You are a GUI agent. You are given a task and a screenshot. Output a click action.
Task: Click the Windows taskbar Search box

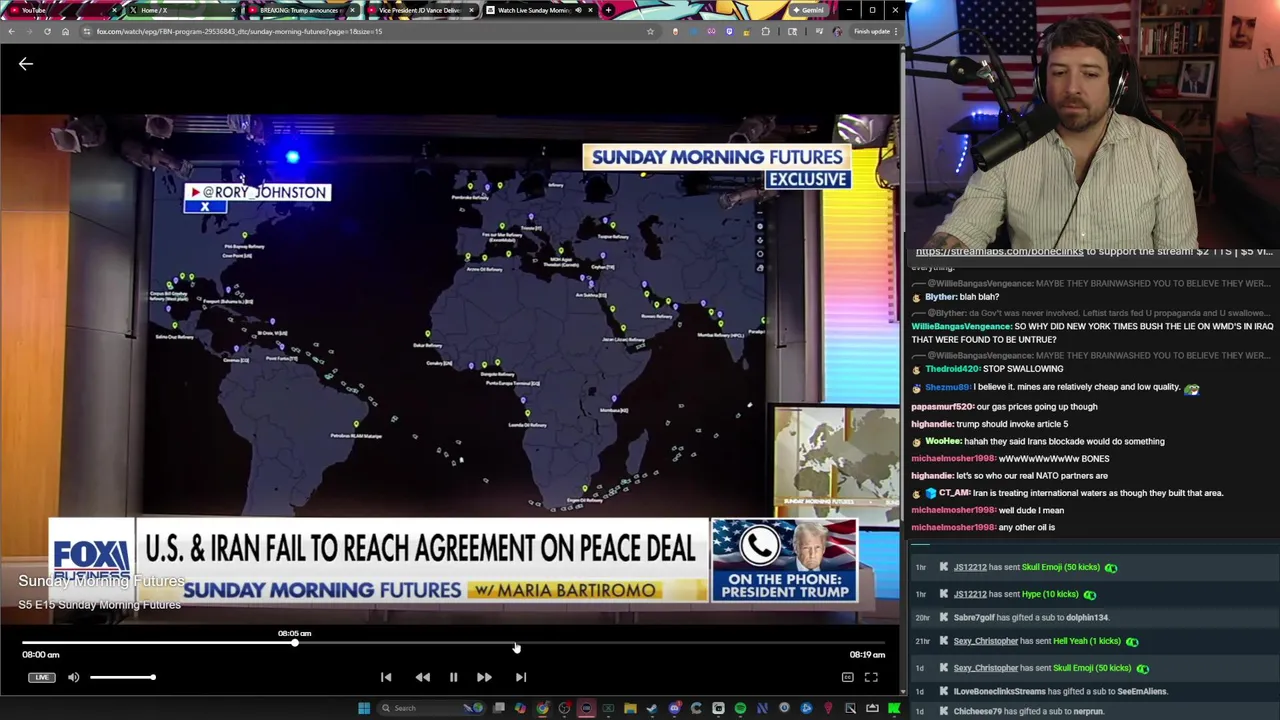[x=432, y=708]
